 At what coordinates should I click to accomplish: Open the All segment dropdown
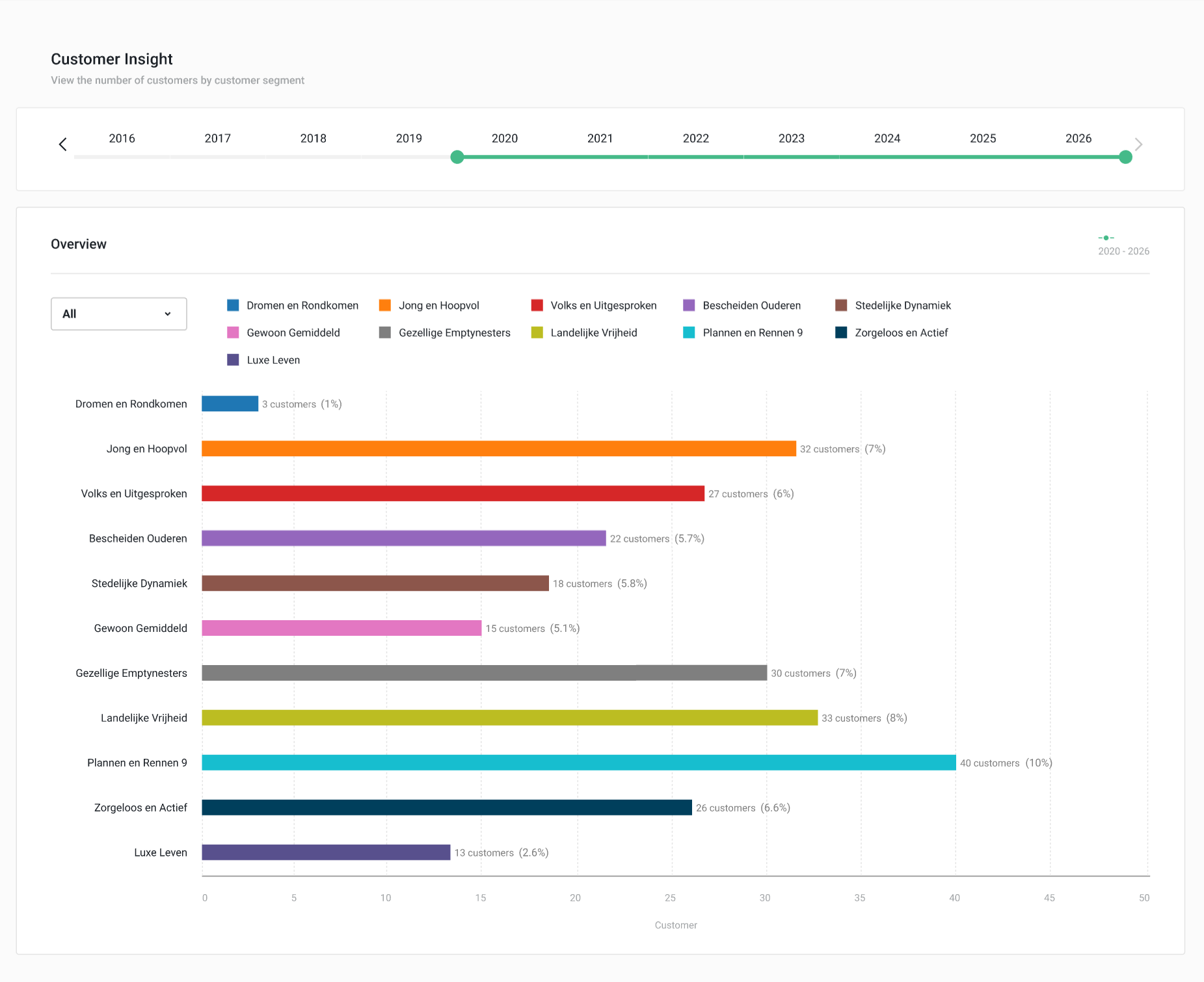point(119,314)
